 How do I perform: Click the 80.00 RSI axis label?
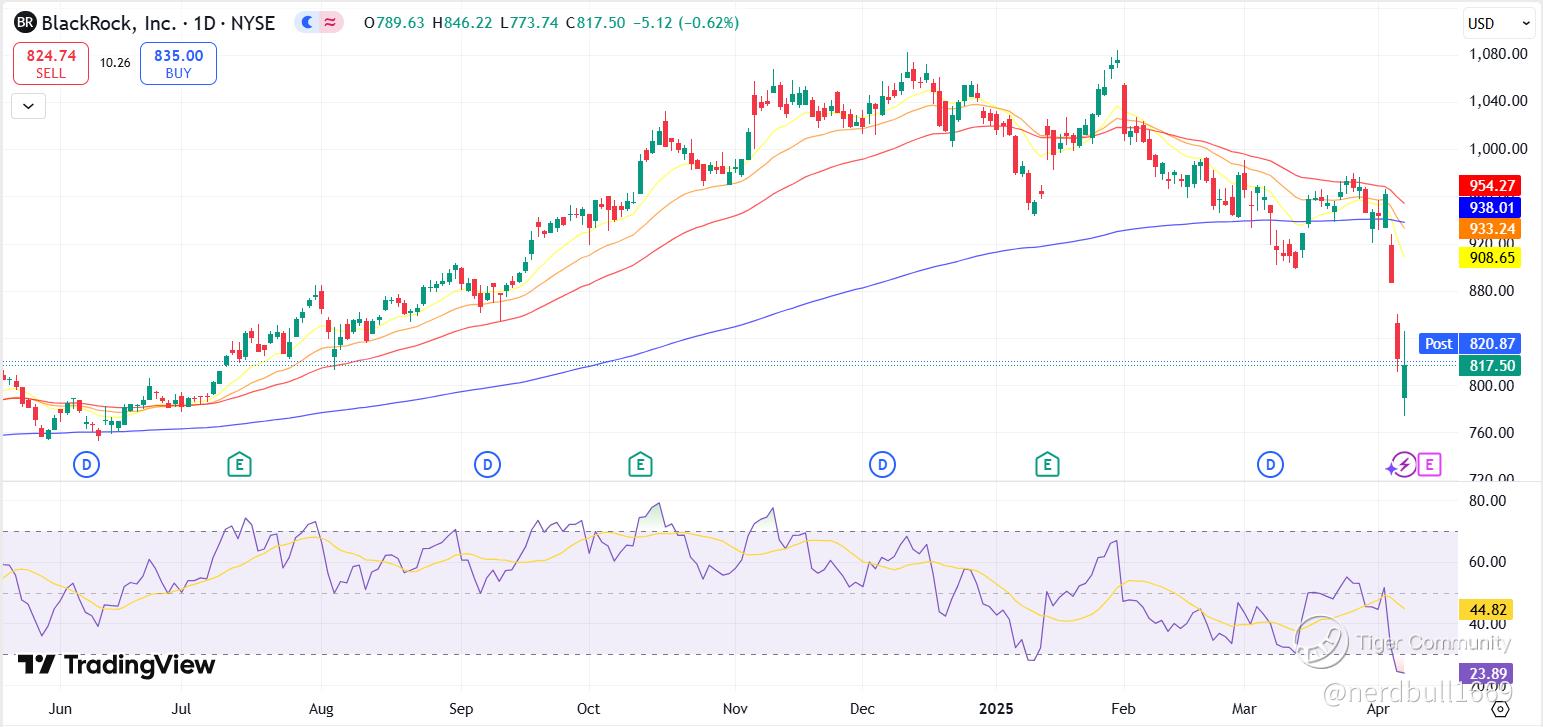pyautogui.click(x=1489, y=501)
